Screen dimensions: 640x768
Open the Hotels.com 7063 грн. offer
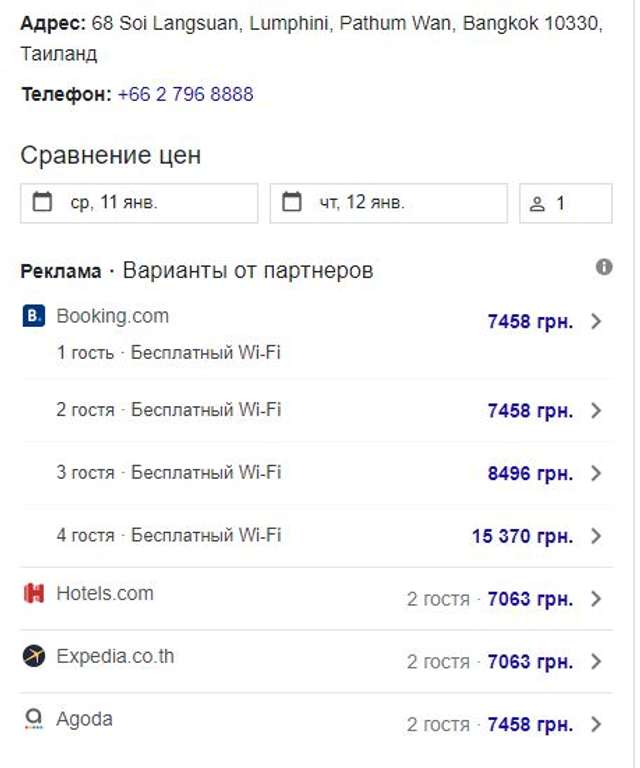point(529,599)
